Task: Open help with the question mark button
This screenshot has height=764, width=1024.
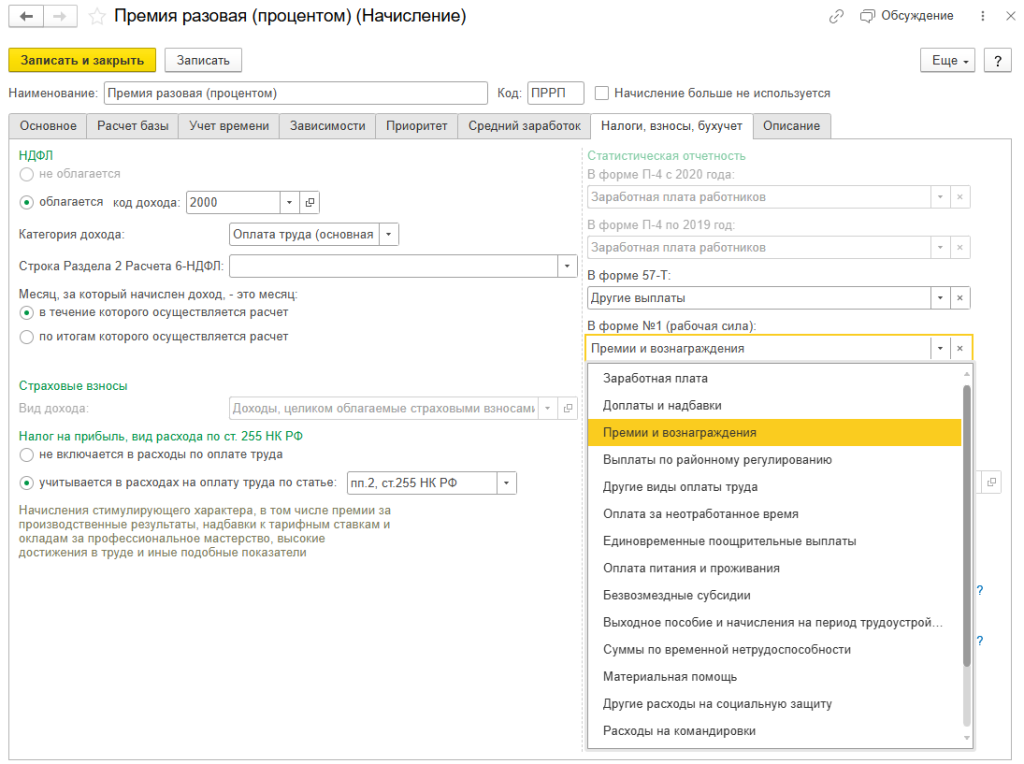Action: tap(996, 61)
